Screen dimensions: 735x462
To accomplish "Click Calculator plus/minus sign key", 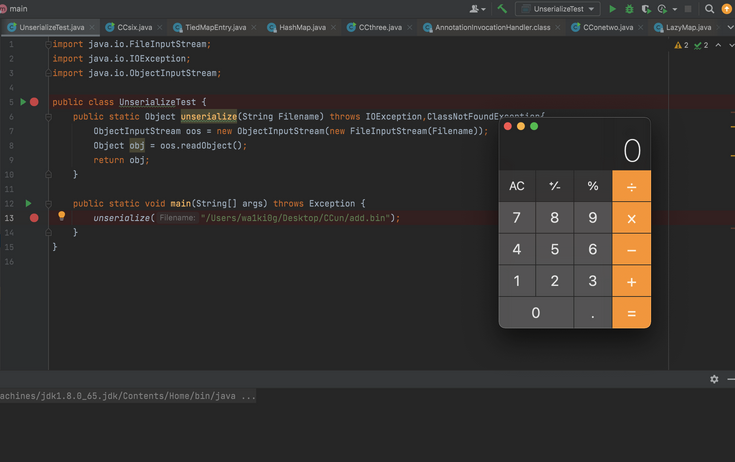I will [x=555, y=186].
